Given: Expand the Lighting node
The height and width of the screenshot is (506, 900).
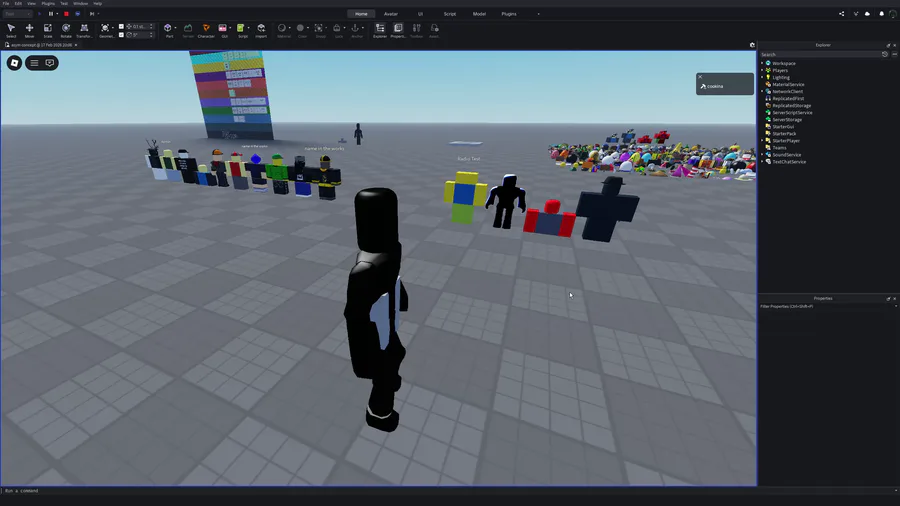Looking at the screenshot, I should click(x=762, y=77).
